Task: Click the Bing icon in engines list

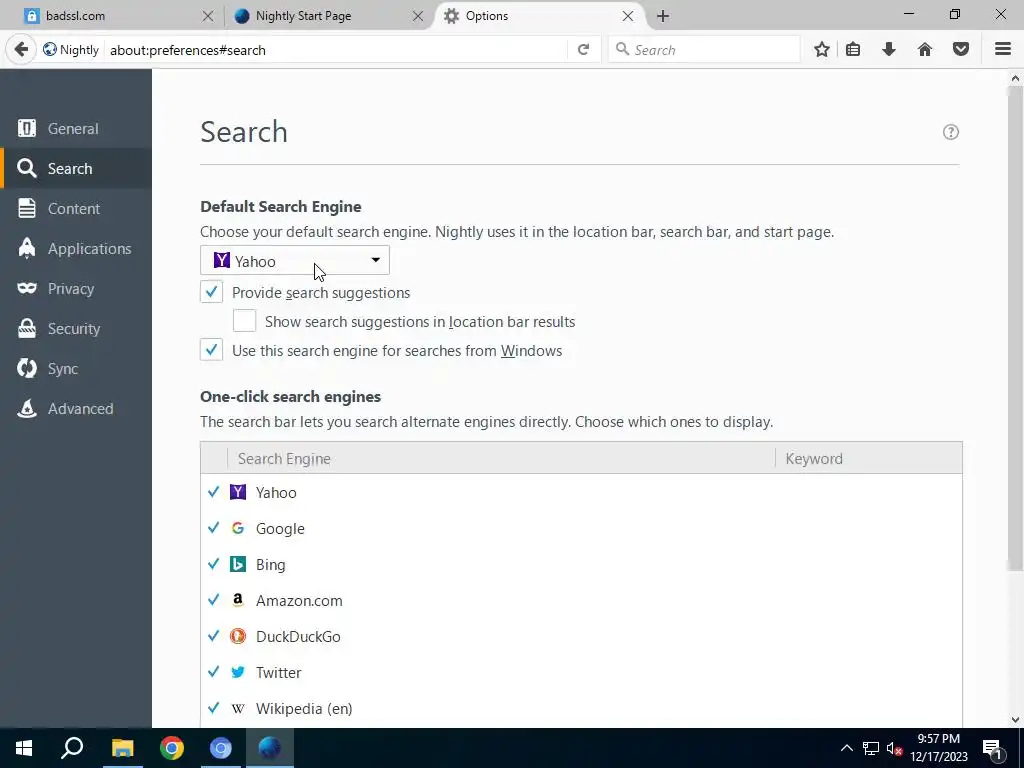Action: pos(238,564)
